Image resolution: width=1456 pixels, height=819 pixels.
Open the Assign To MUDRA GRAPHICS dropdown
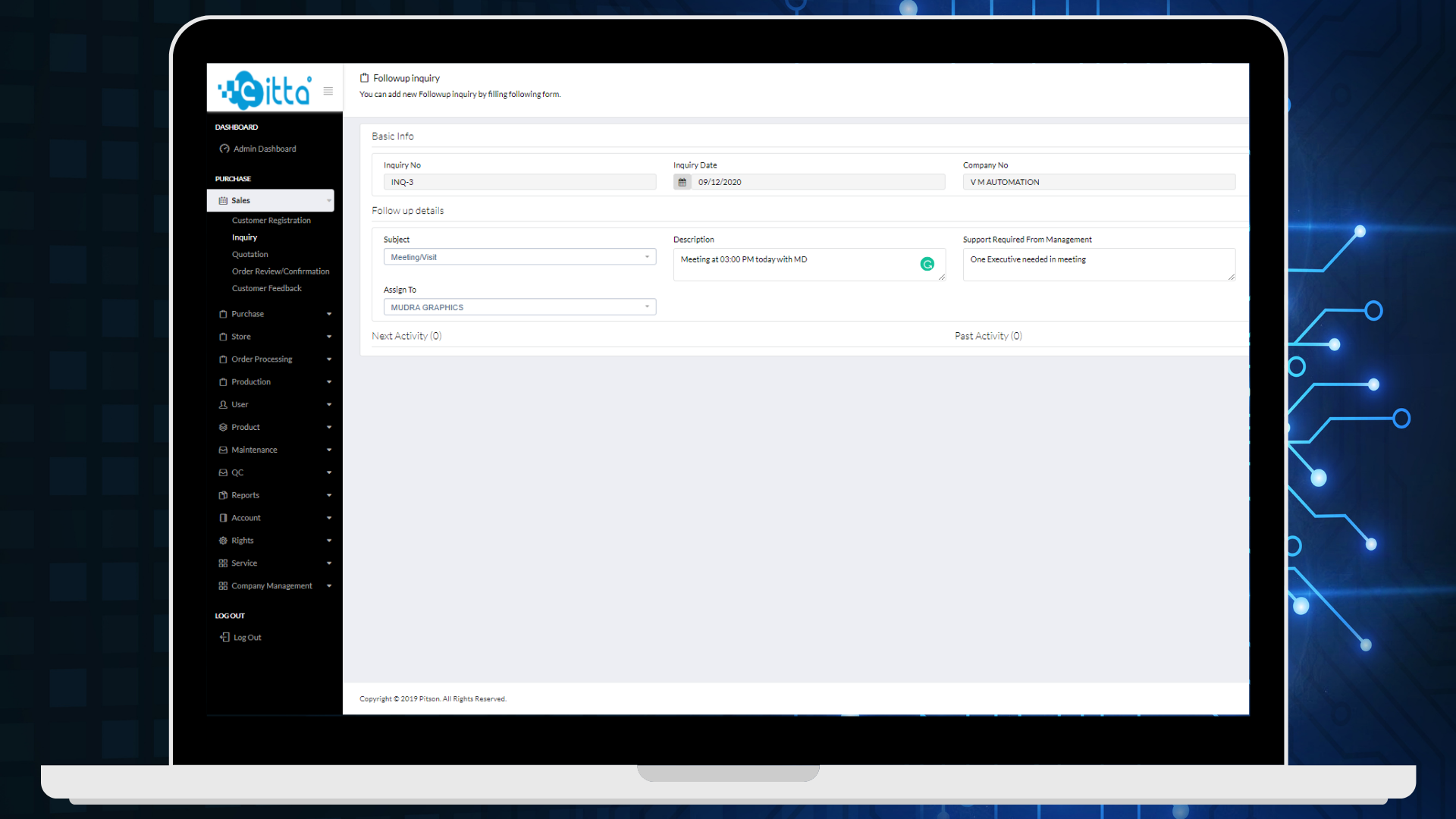[x=519, y=307]
